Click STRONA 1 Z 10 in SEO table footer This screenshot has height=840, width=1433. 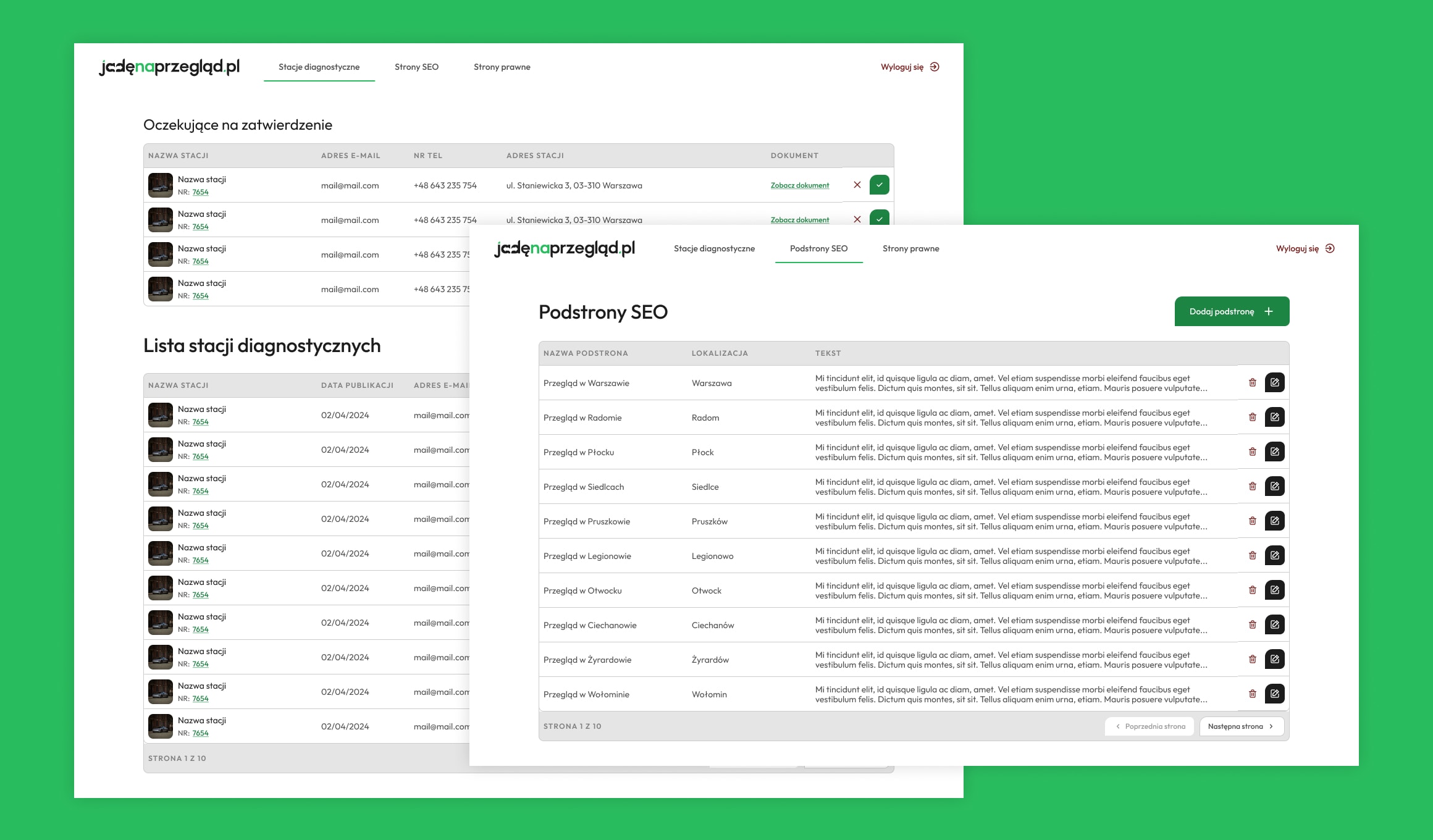573,726
